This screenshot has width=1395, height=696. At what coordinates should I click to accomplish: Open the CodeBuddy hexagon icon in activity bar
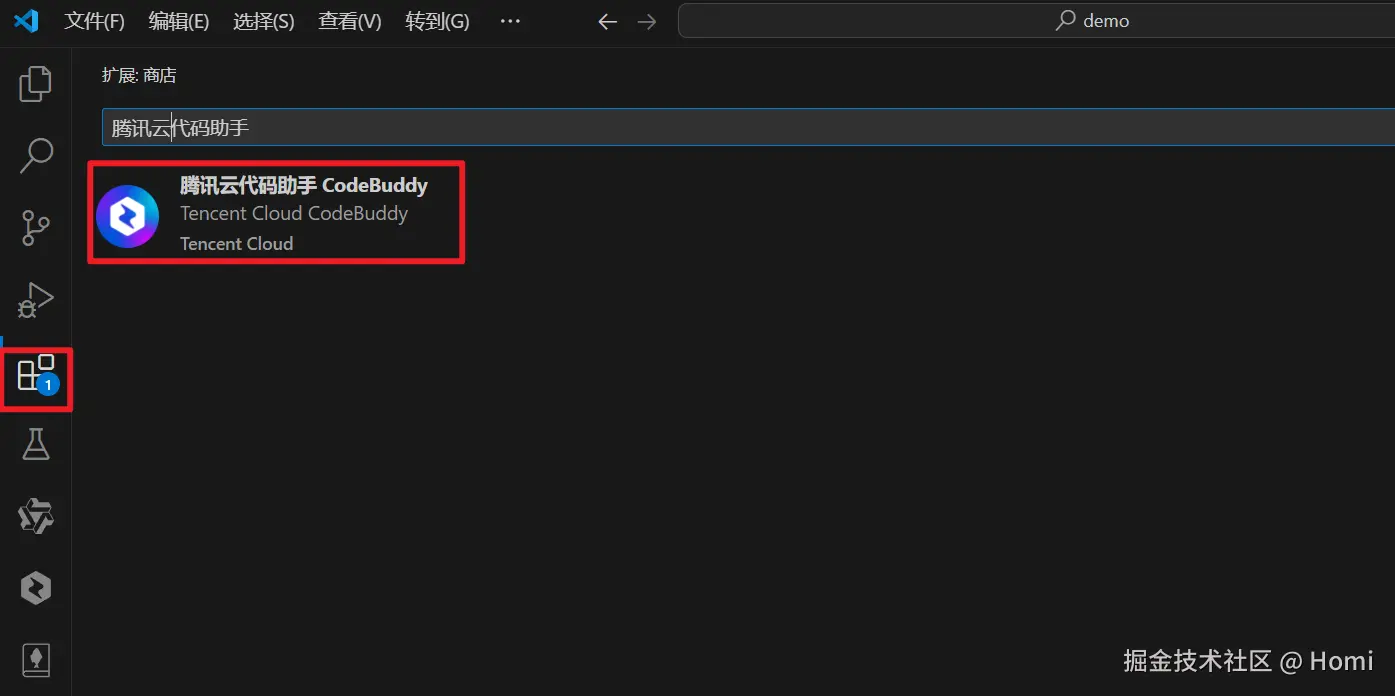(x=36, y=588)
